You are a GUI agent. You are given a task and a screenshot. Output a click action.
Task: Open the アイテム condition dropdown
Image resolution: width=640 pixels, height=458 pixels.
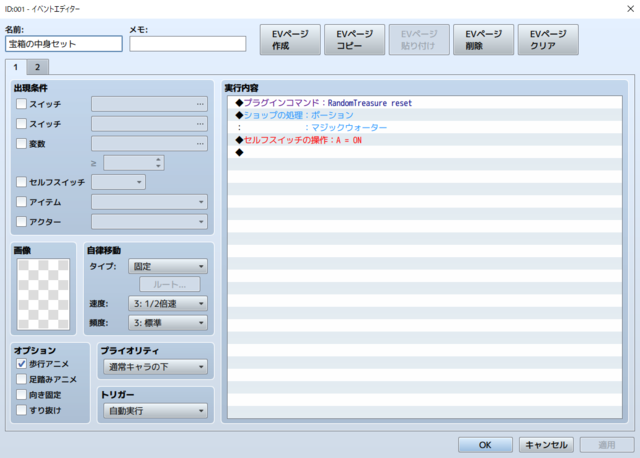tap(149, 202)
